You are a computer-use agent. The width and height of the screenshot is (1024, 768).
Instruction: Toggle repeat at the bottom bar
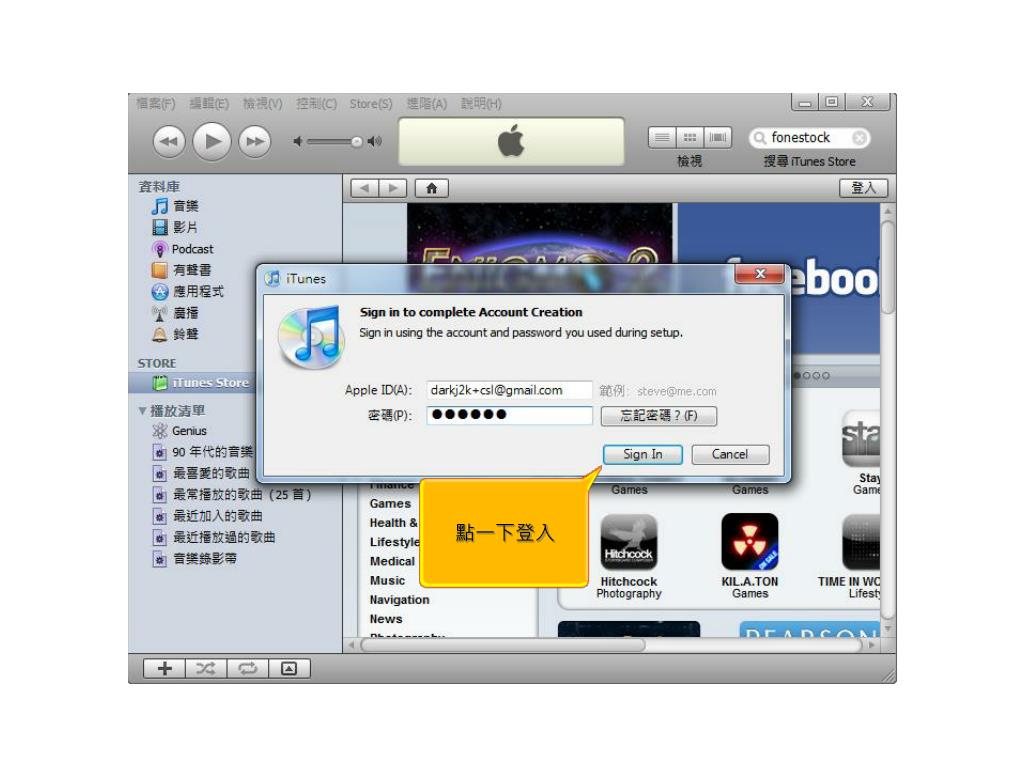point(248,668)
